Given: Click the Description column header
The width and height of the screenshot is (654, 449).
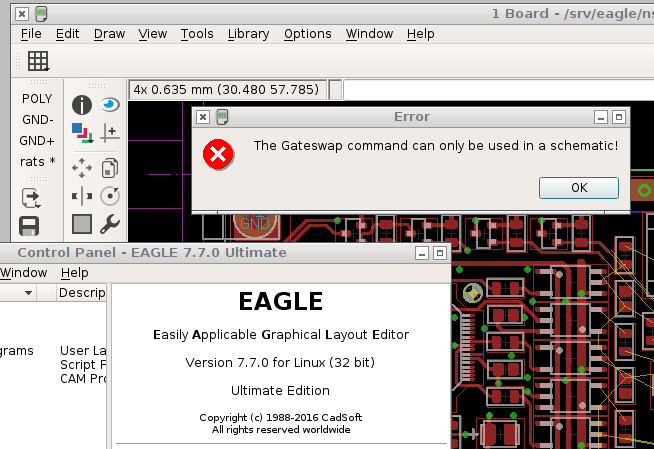Looking at the screenshot, I should coord(82,293).
